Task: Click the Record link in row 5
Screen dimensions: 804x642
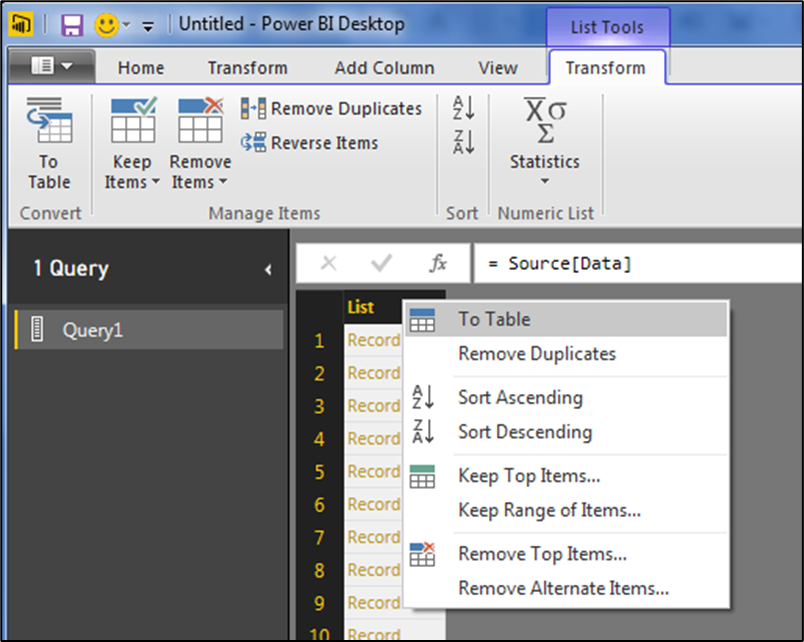Action: coord(373,471)
